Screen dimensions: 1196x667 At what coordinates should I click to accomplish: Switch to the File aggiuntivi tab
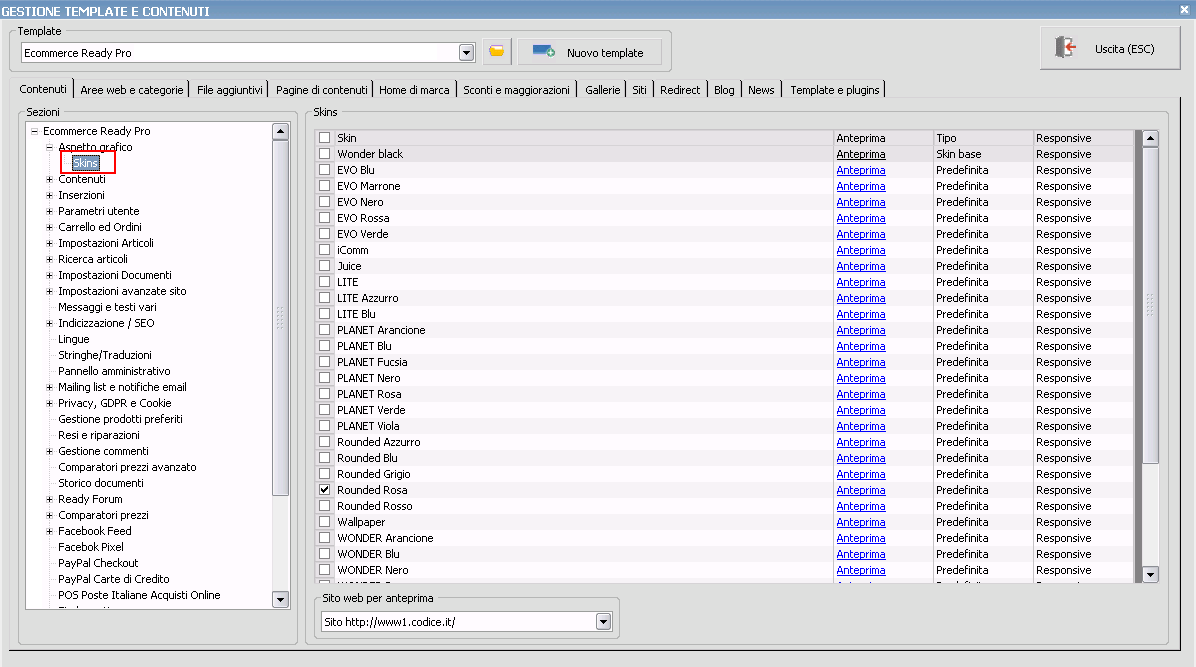pos(230,90)
